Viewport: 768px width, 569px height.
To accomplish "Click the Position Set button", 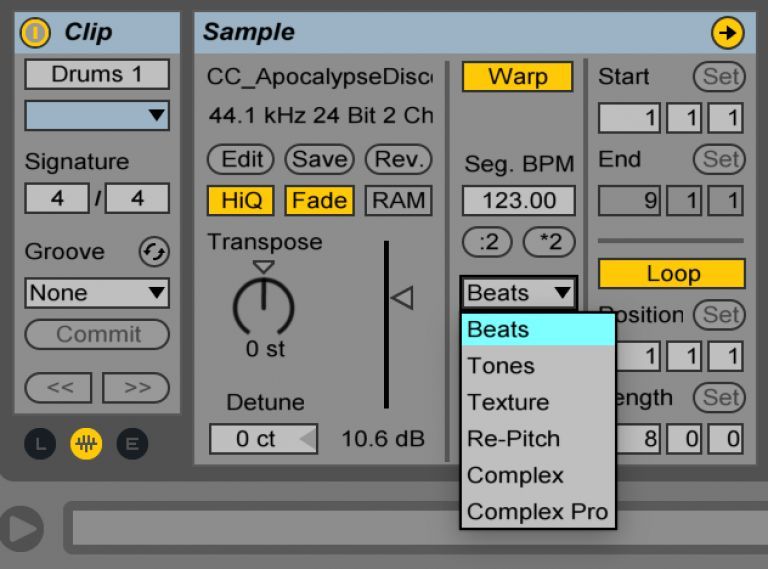I will (720, 314).
